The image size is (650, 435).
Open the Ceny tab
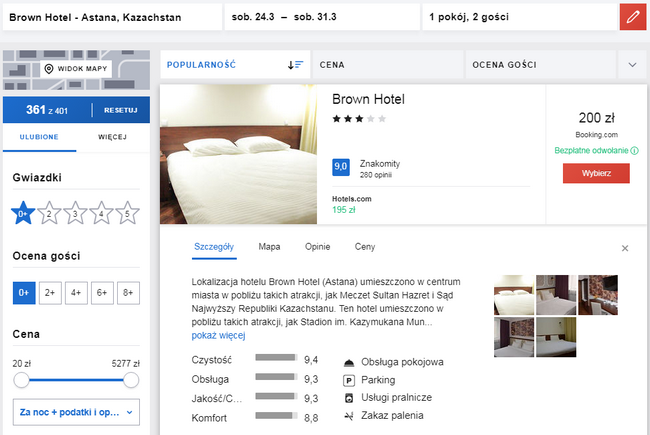point(365,246)
